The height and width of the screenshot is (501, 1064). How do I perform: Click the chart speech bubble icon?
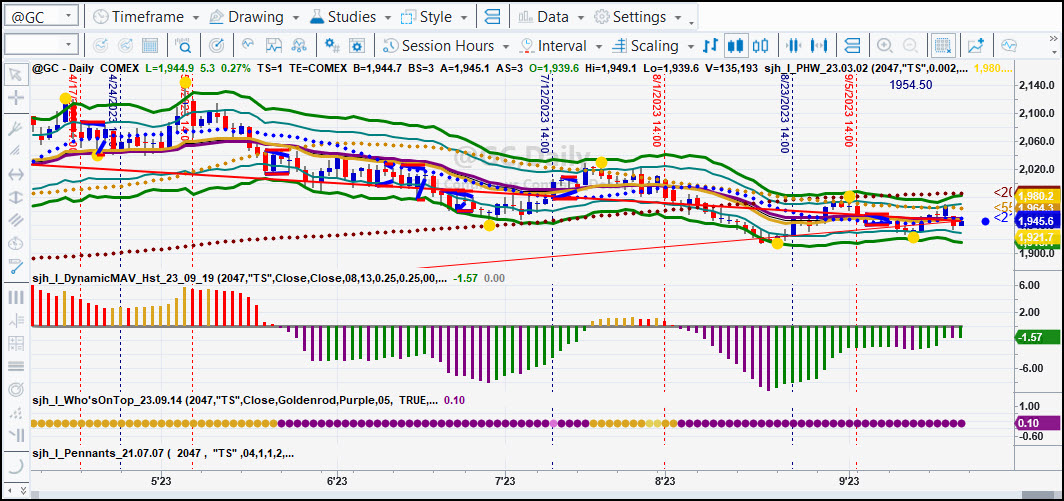1009,46
